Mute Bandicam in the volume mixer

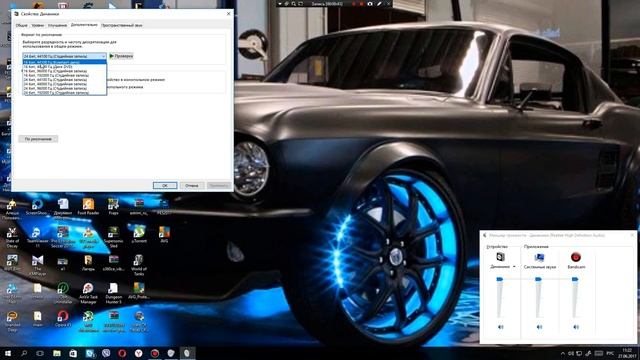tap(576, 327)
